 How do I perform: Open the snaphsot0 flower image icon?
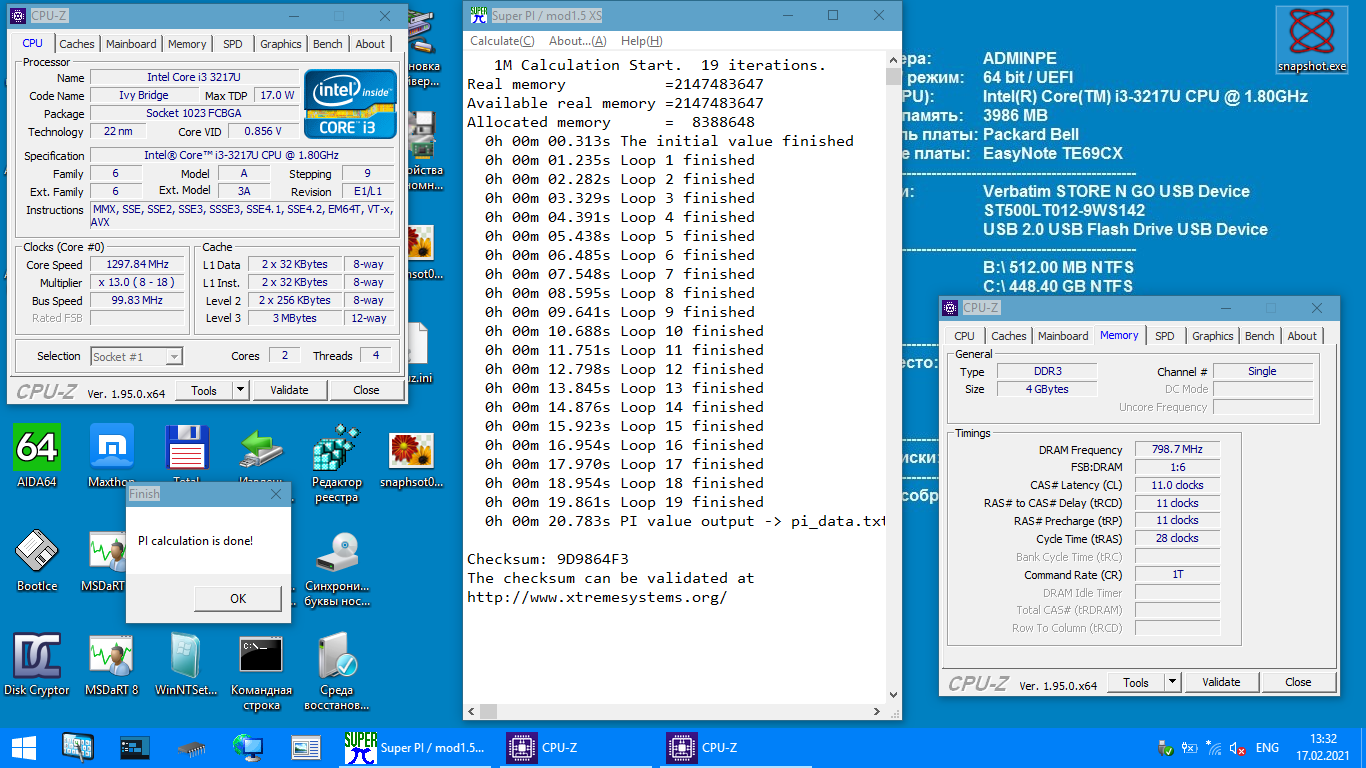(x=411, y=459)
